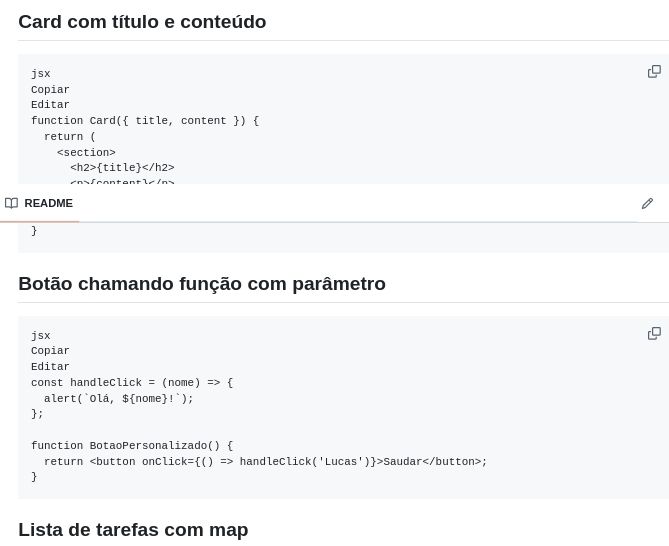Click the 'function Card({ title, content })' line
The height and width of the screenshot is (546, 669).
144,121
